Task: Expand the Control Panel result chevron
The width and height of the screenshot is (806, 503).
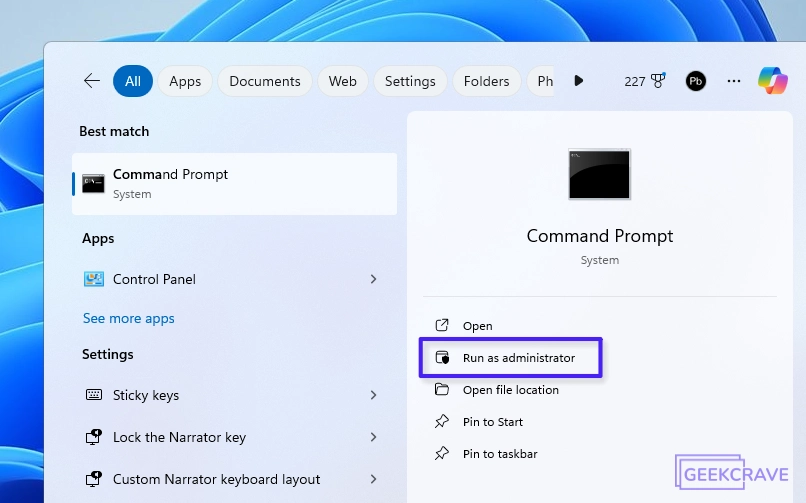Action: click(x=374, y=279)
